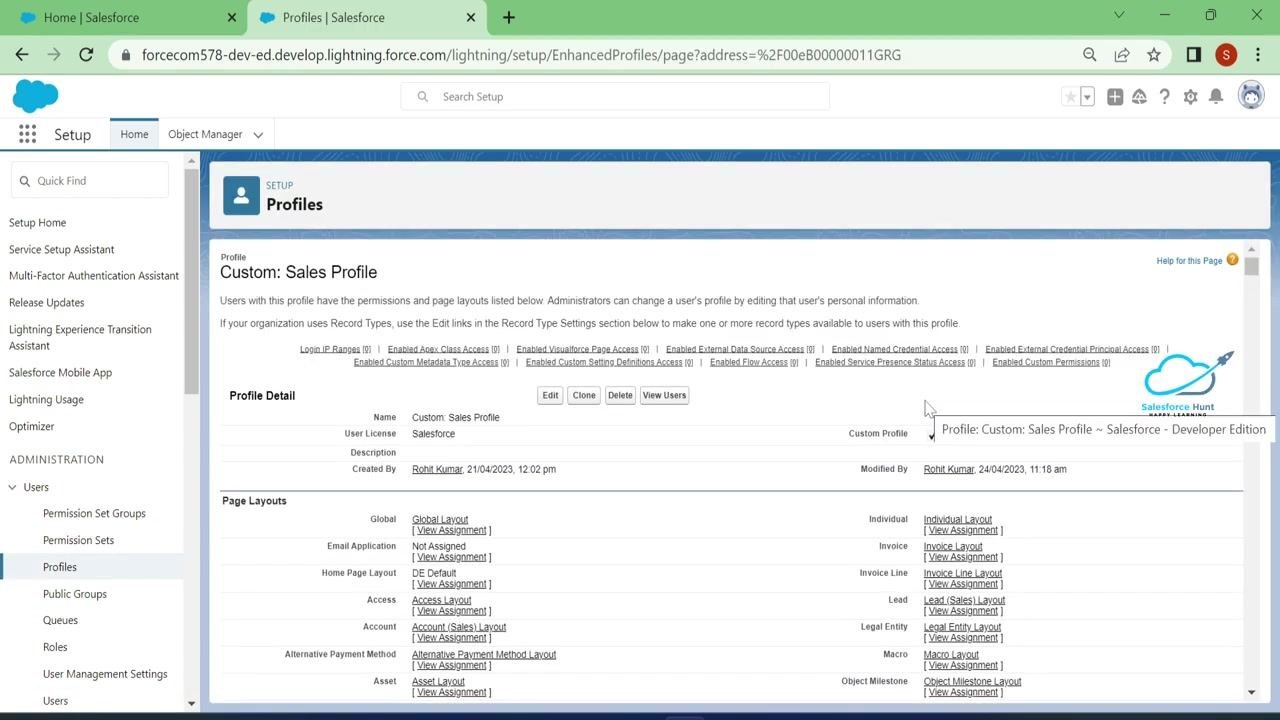Open the Enabled Custom Permissions link
The width and height of the screenshot is (1280, 720).
coord(1046,362)
